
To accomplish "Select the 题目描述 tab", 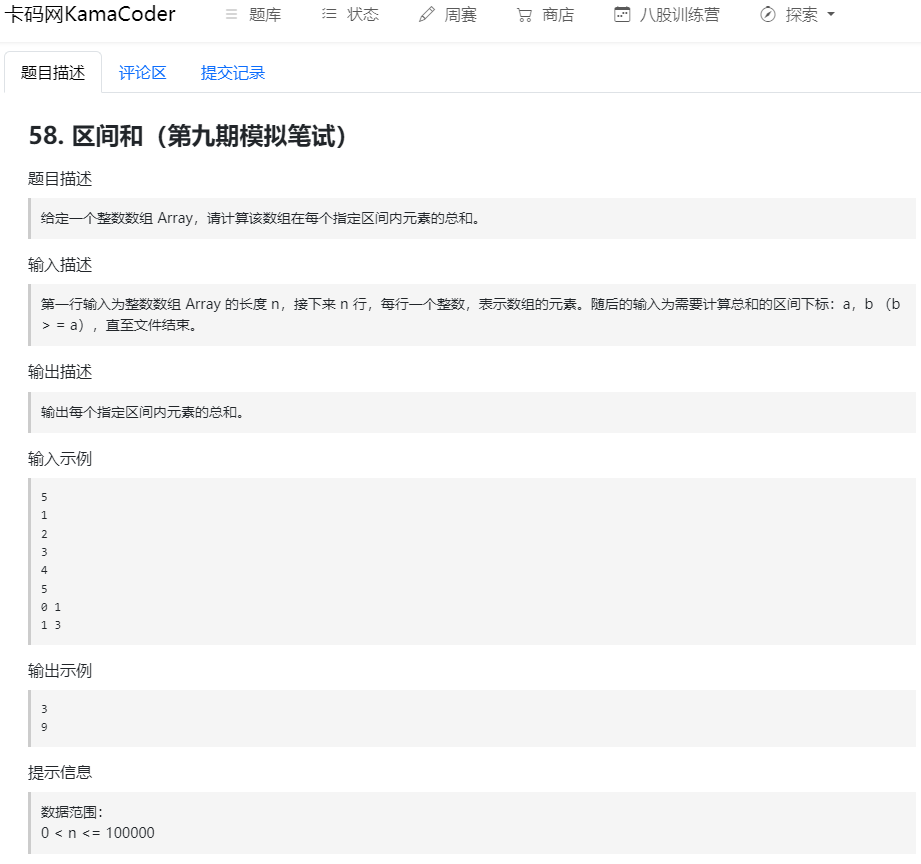I will pos(53,72).
